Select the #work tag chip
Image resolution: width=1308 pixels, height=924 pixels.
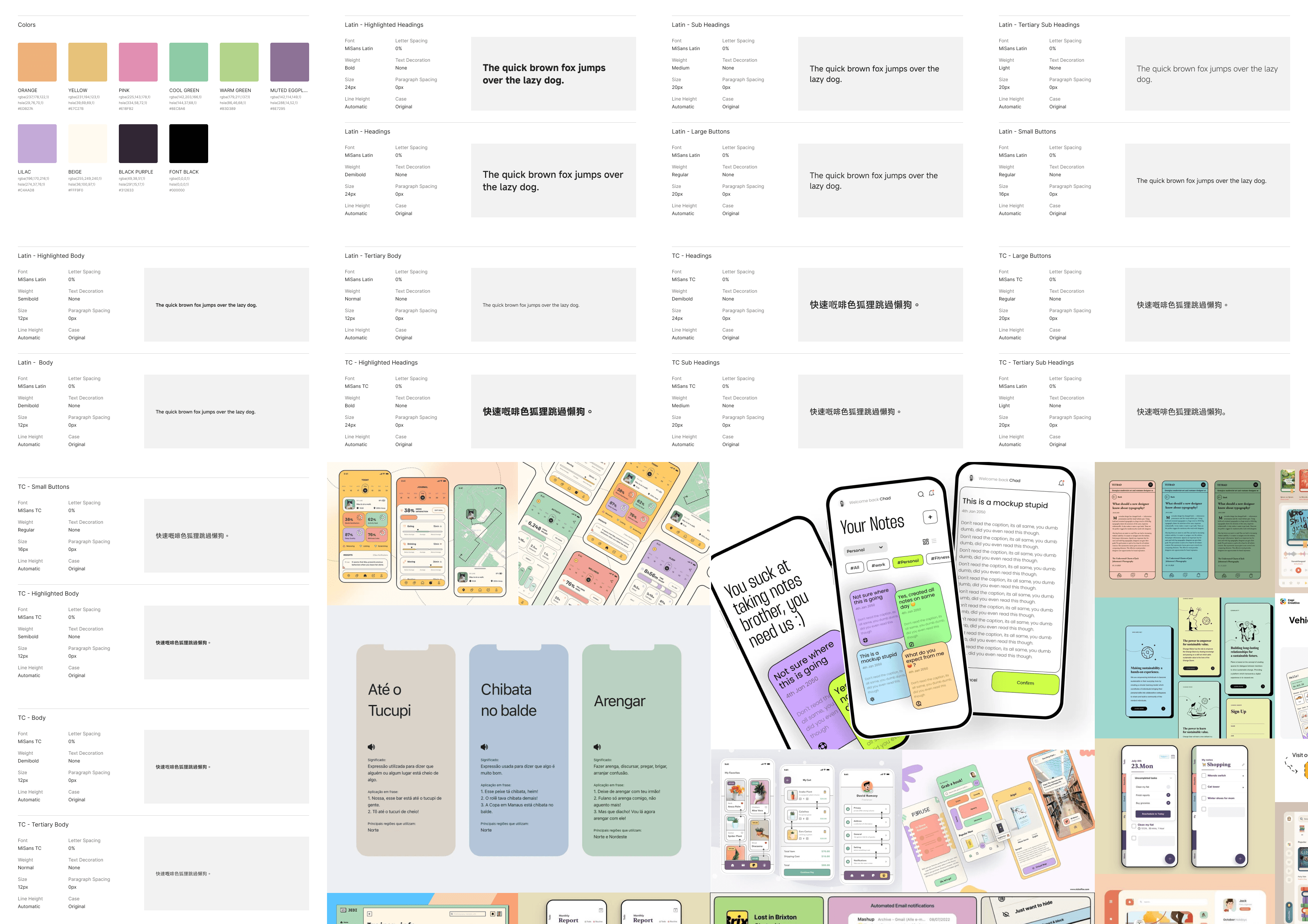click(878, 565)
